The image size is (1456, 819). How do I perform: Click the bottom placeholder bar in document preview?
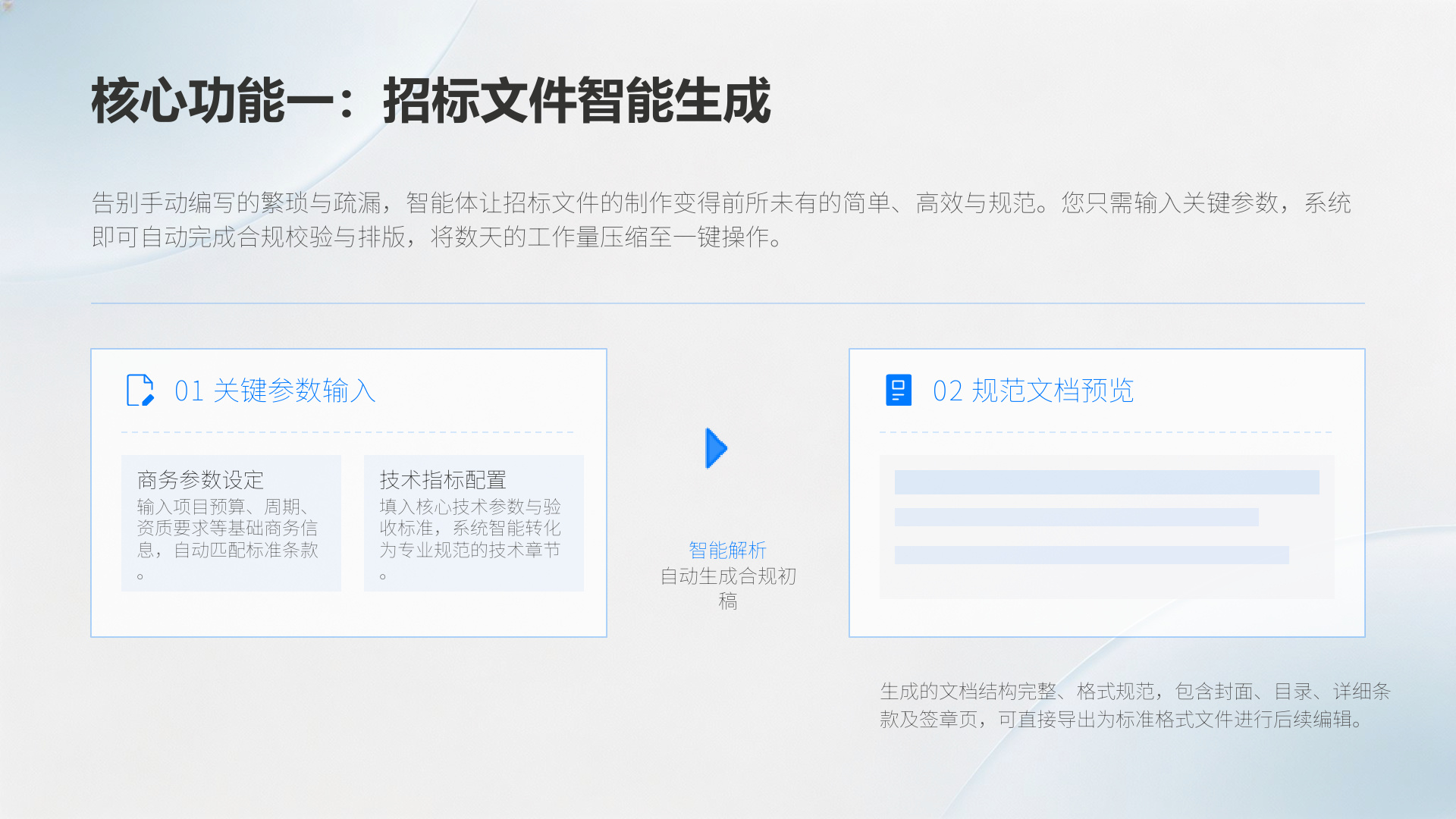coord(1092,555)
